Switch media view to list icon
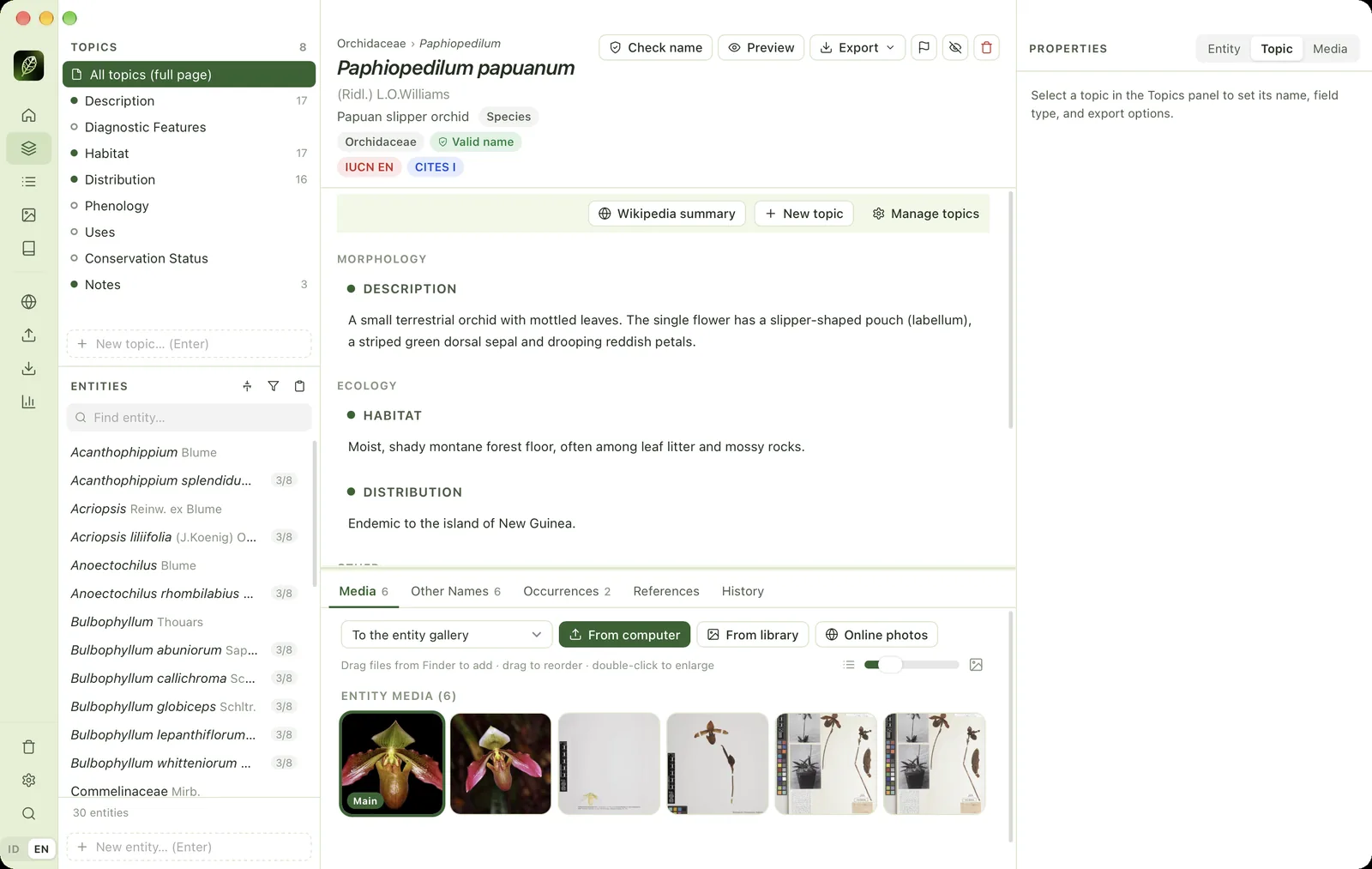 pos(849,665)
